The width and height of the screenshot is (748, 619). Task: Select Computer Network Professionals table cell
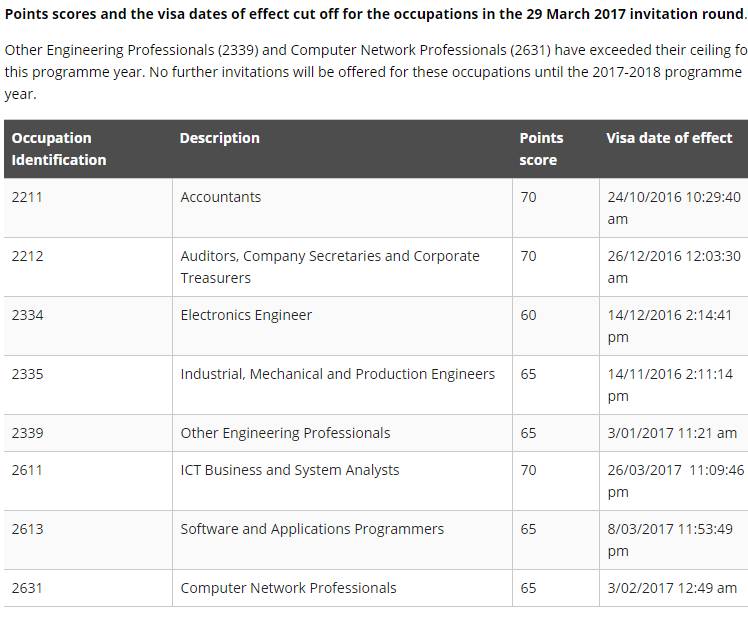pyautogui.click(x=288, y=588)
